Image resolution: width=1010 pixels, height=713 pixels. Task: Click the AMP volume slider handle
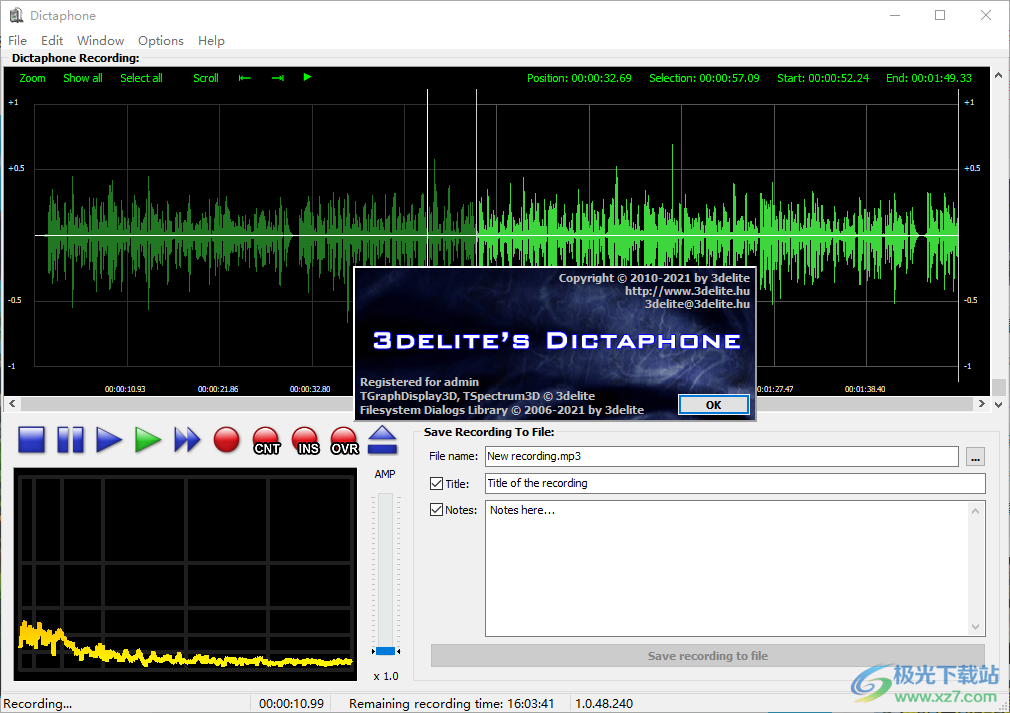point(385,651)
